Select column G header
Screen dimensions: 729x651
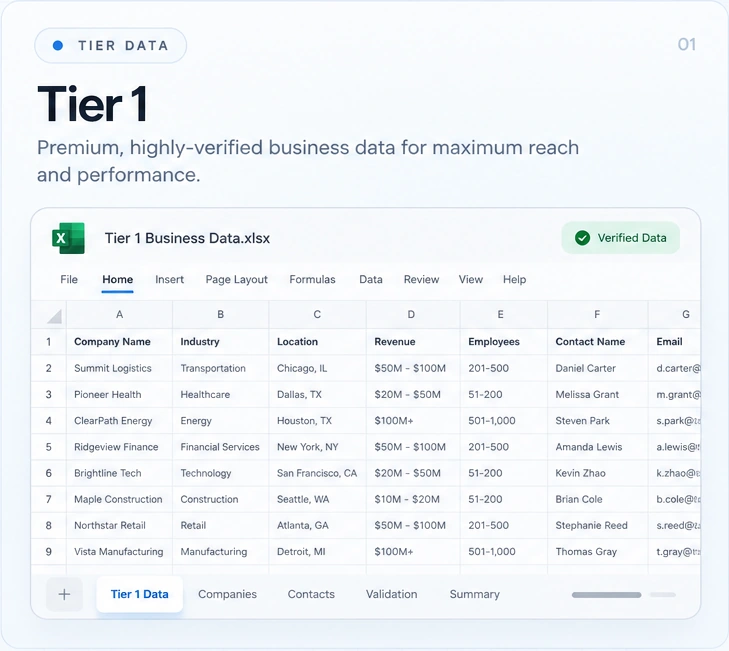675,314
